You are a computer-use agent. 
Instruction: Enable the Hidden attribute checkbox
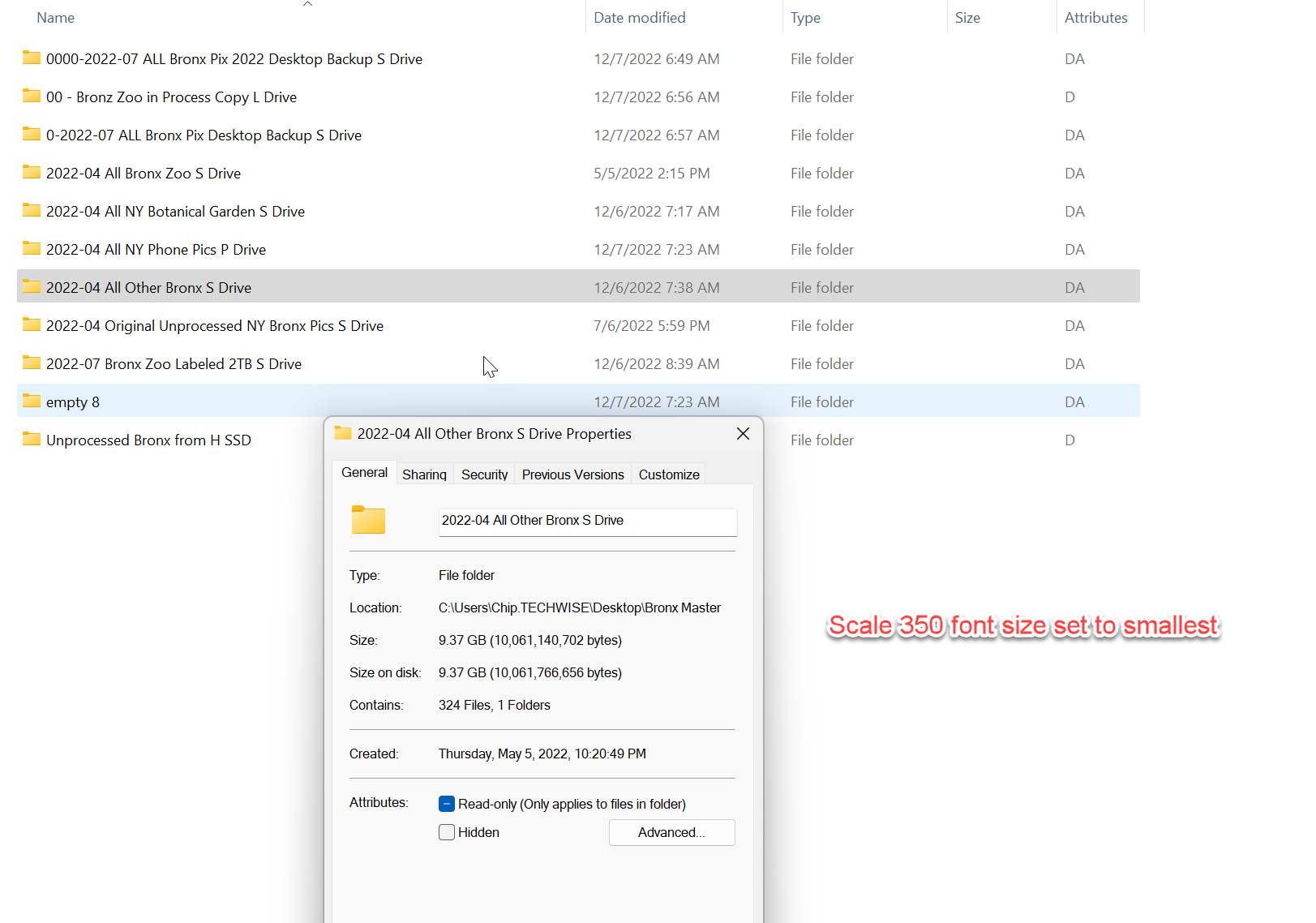tap(447, 832)
